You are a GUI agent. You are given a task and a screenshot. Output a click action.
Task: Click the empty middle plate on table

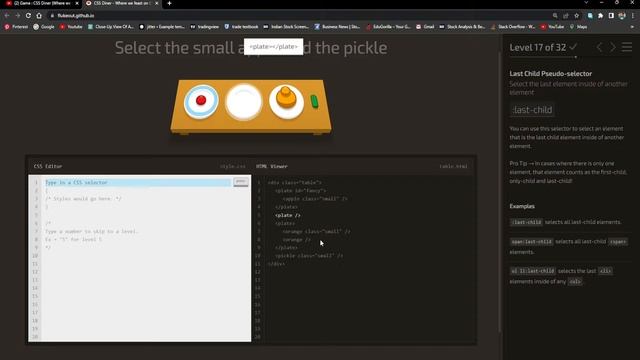[244, 102]
